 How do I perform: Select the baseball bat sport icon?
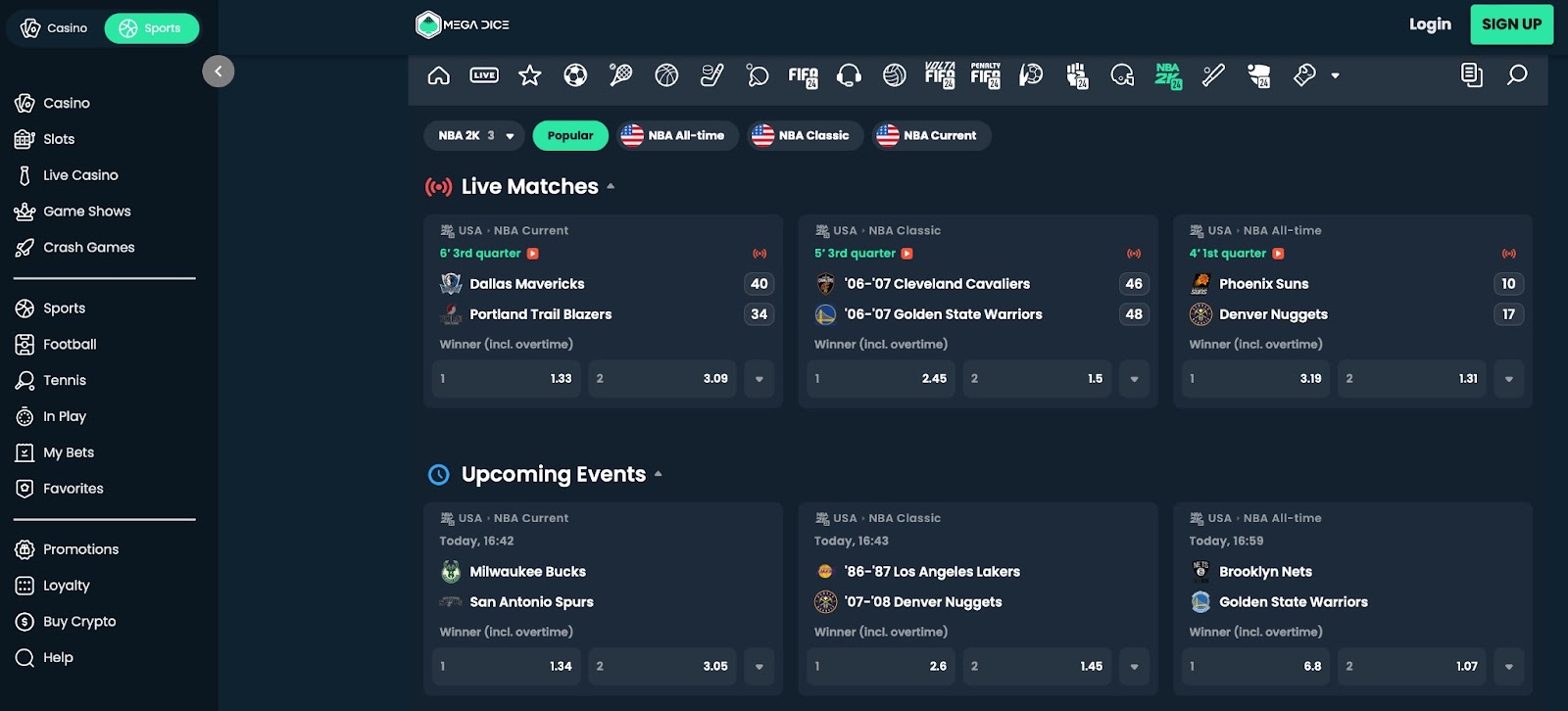click(x=1213, y=75)
